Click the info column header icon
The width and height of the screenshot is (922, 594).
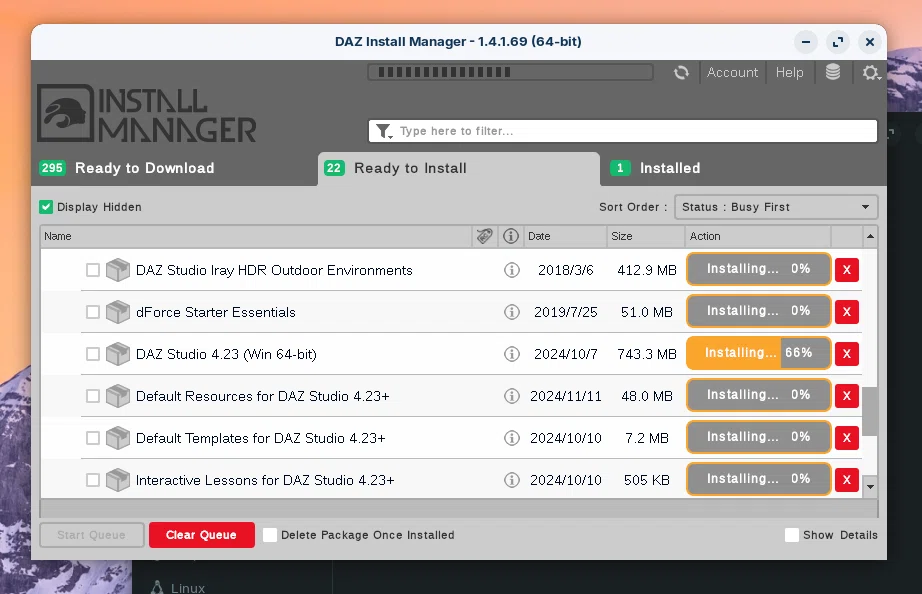pyautogui.click(x=511, y=236)
